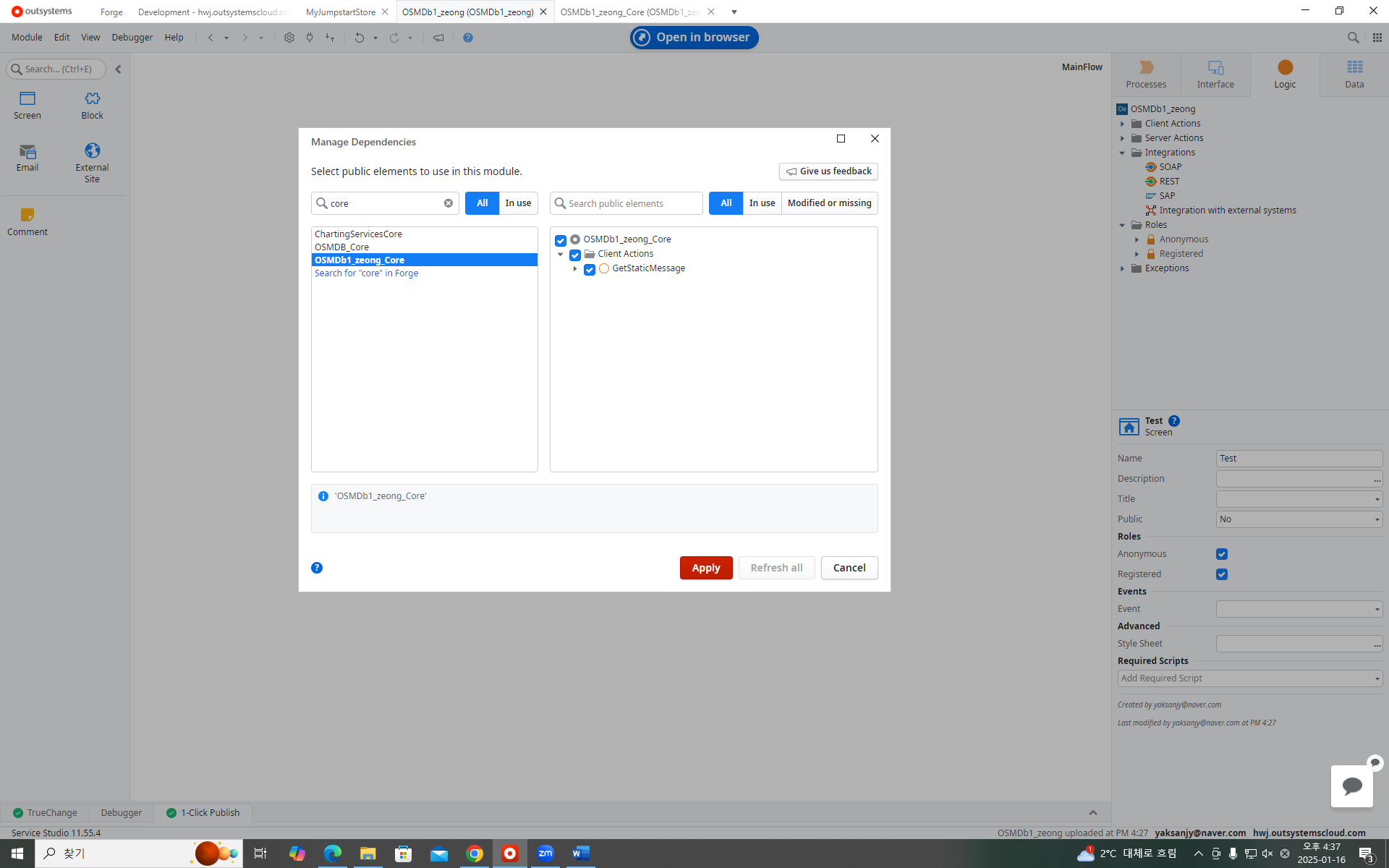Open the Debugger menu
This screenshot has width=1389, height=868.
click(x=132, y=38)
